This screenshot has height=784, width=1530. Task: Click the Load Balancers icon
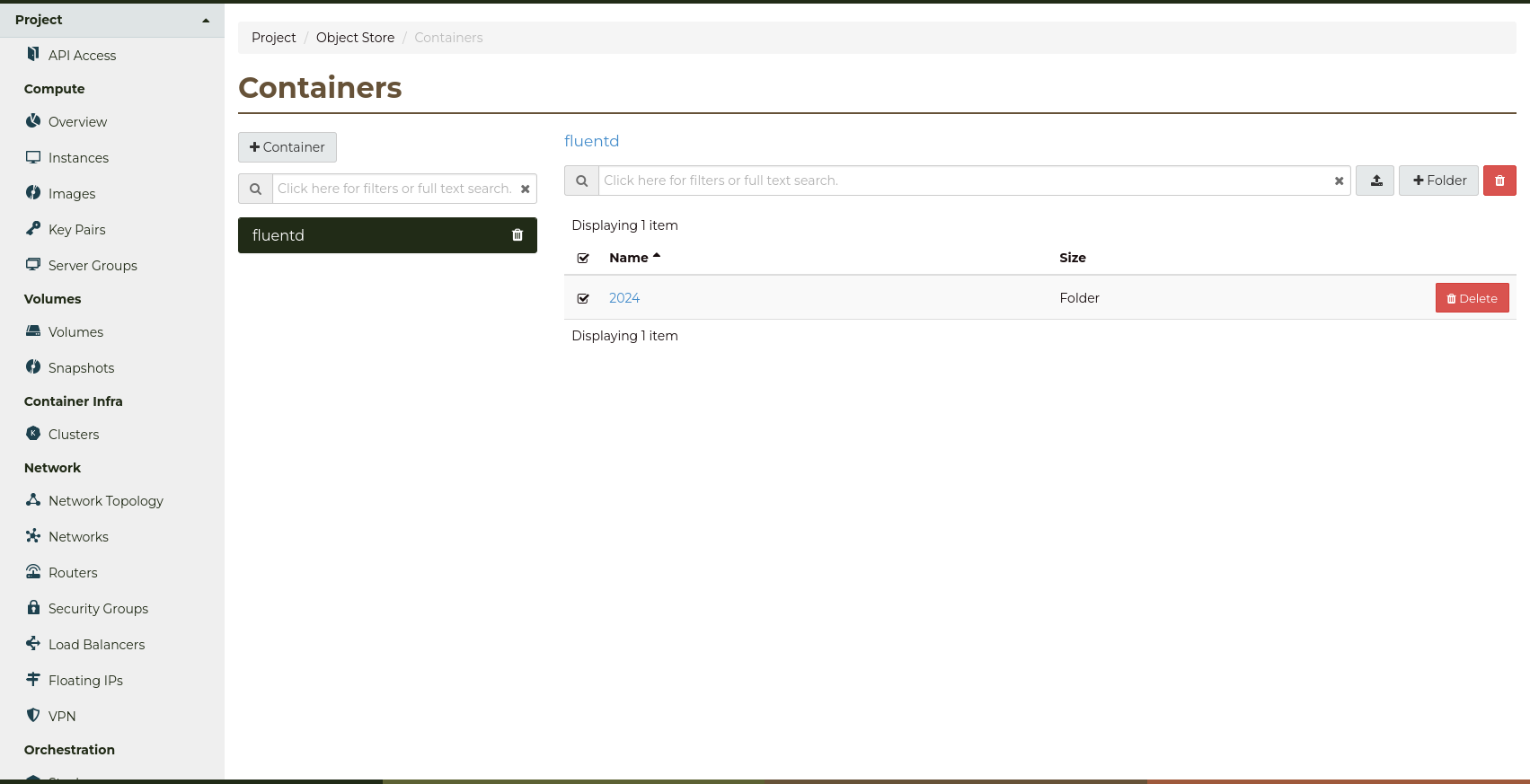click(33, 643)
